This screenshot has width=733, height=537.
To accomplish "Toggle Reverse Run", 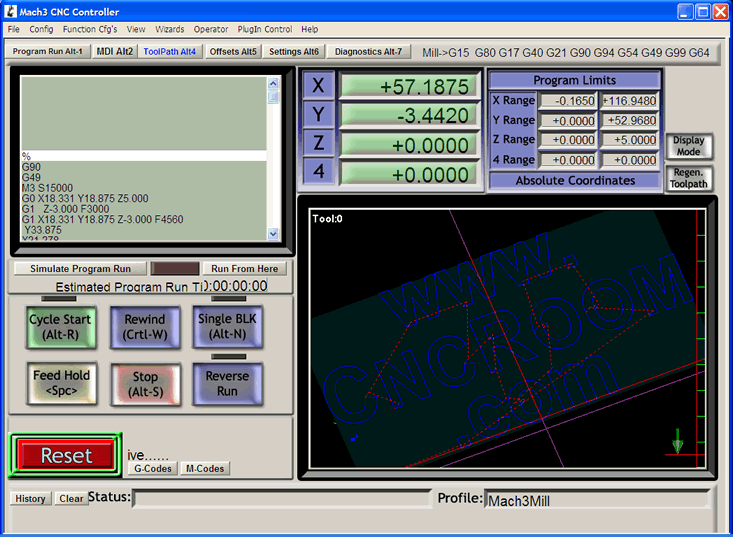I will (x=227, y=384).
